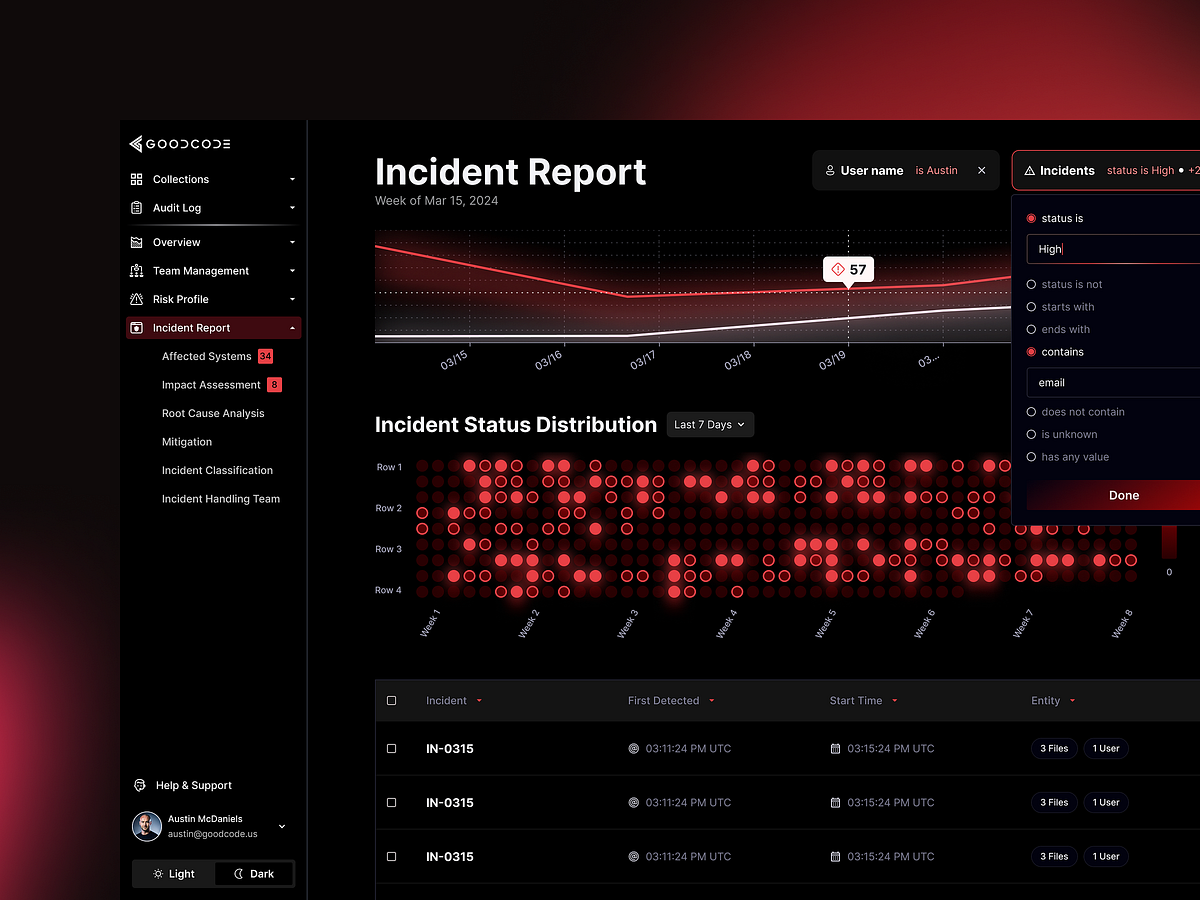The width and height of the screenshot is (1200, 900).
Task: Click Austin McDaniels profile avatar
Action: point(147,826)
